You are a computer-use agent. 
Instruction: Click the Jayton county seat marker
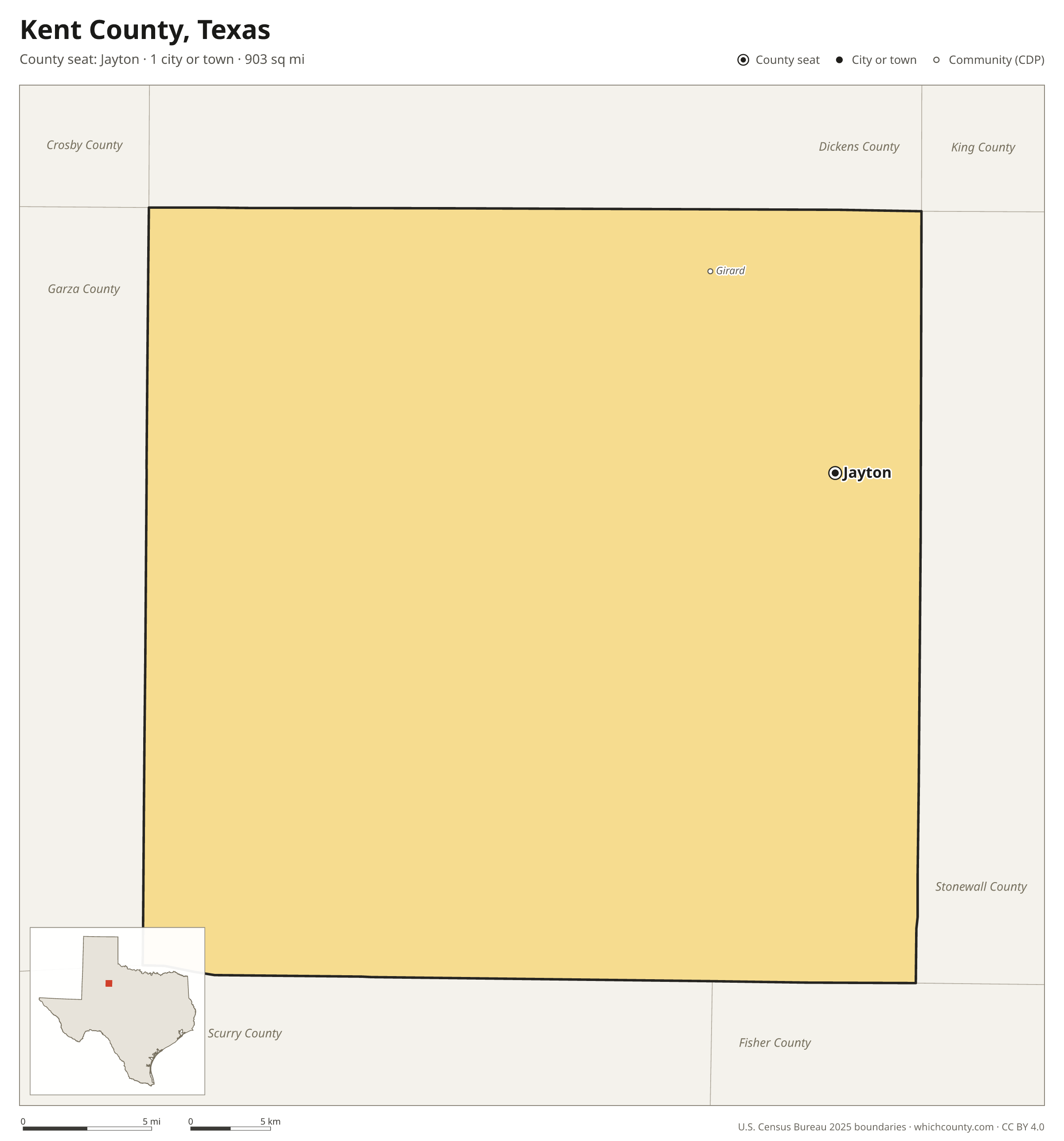(x=835, y=473)
